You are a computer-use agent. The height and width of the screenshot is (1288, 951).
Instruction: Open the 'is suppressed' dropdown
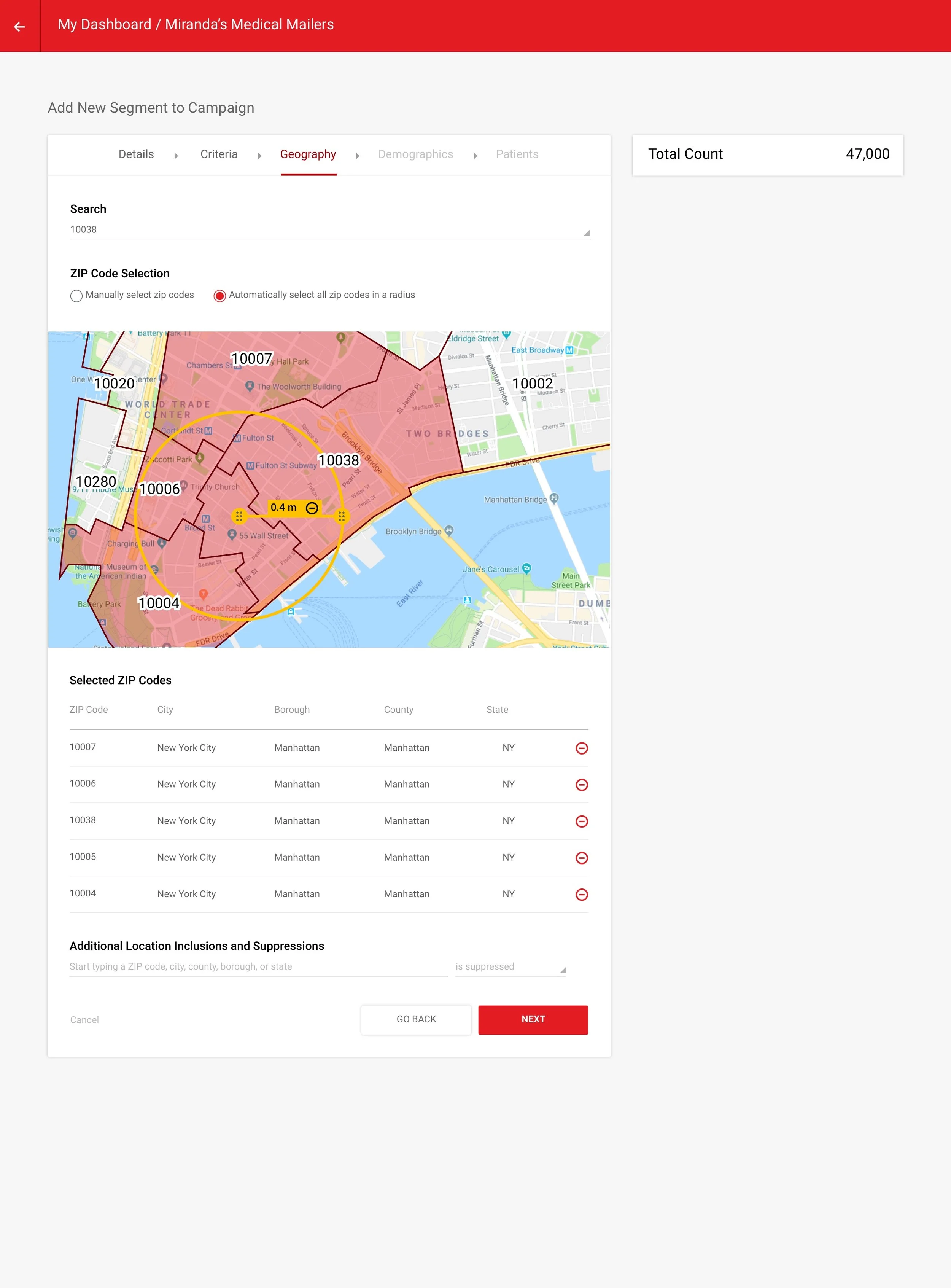(510, 967)
